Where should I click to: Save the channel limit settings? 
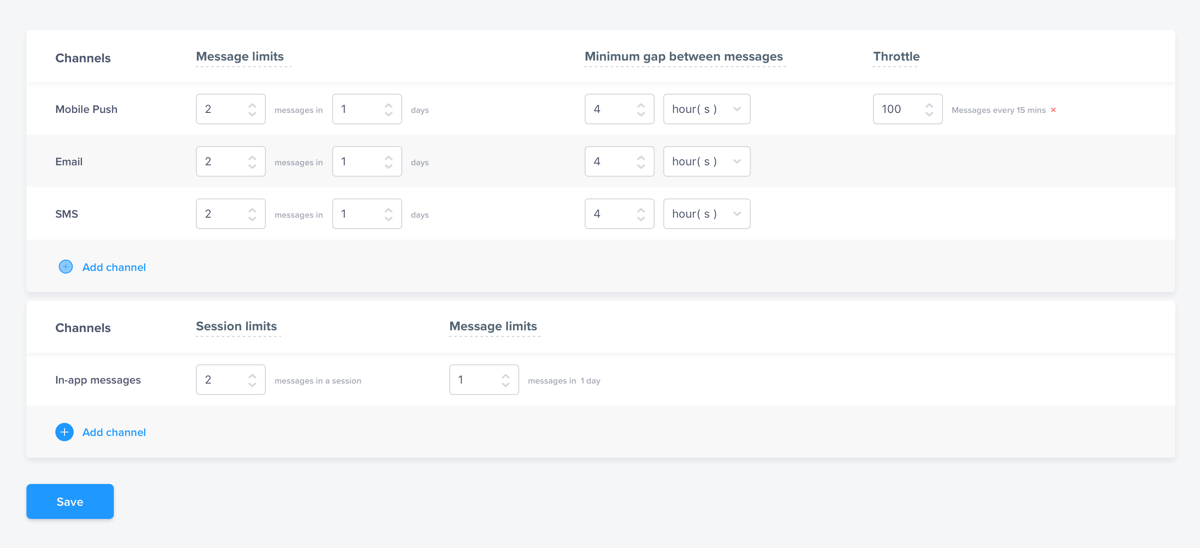70,502
